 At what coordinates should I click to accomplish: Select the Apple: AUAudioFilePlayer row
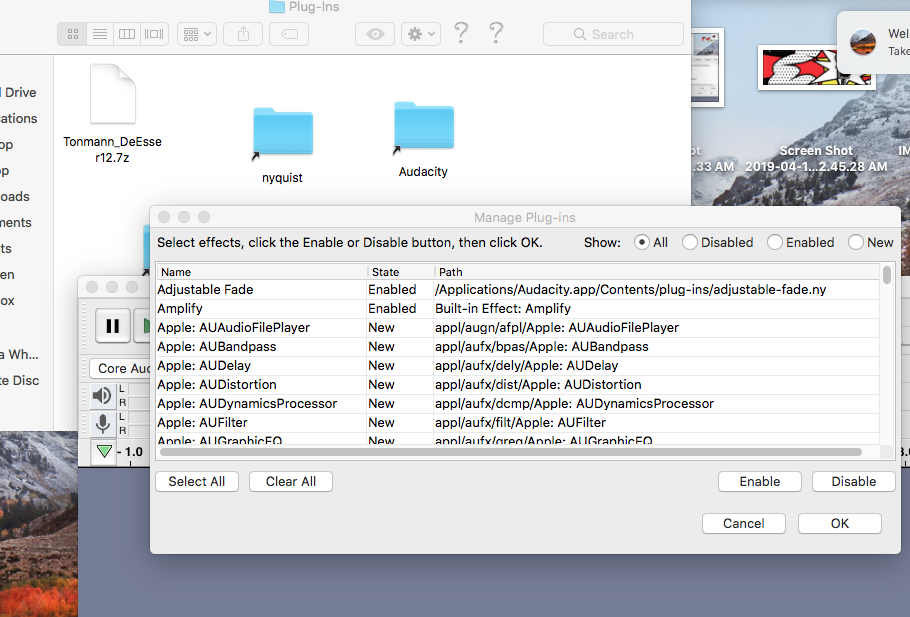click(x=518, y=328)
